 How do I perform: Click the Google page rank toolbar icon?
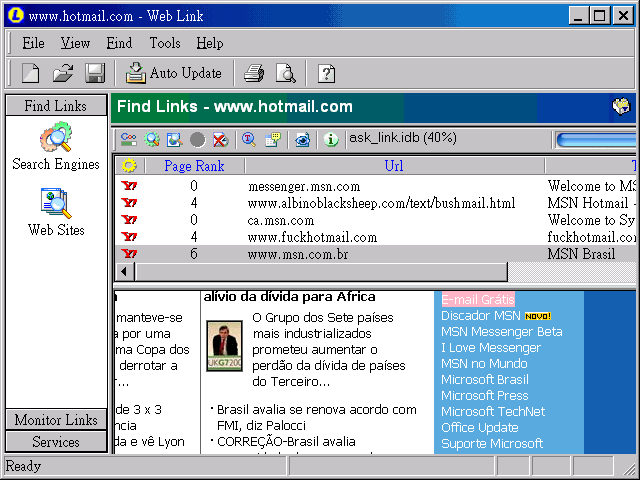pyautogui.click(x=129, y=140)
